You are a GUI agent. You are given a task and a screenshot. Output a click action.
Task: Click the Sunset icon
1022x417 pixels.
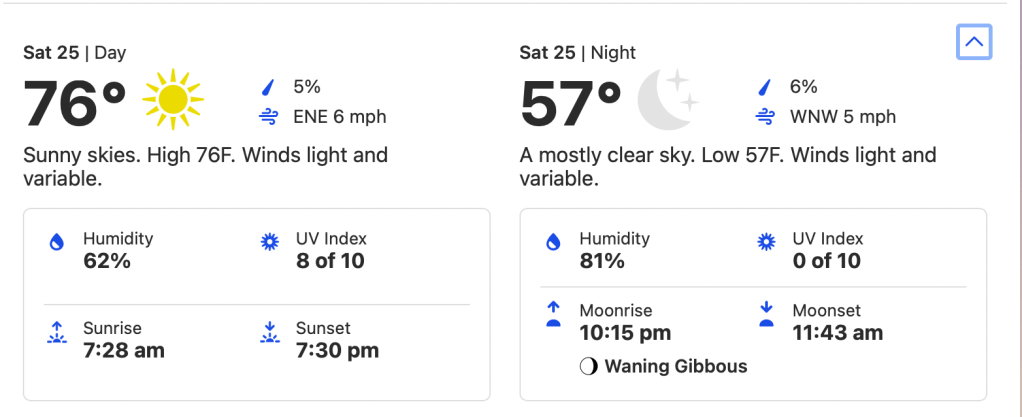click(x=268, y=332)
